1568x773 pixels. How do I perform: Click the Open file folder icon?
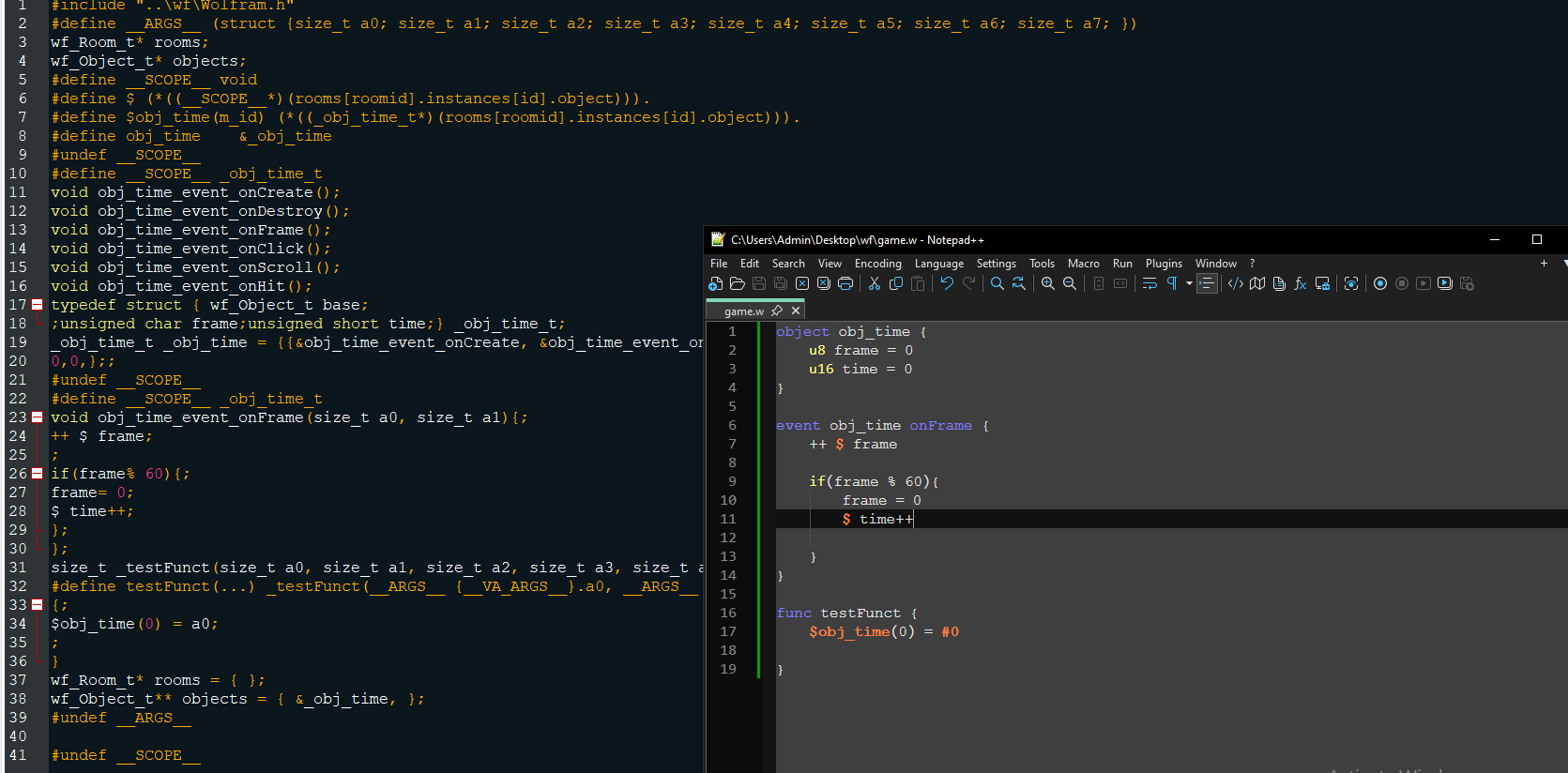tap(738, 283)
